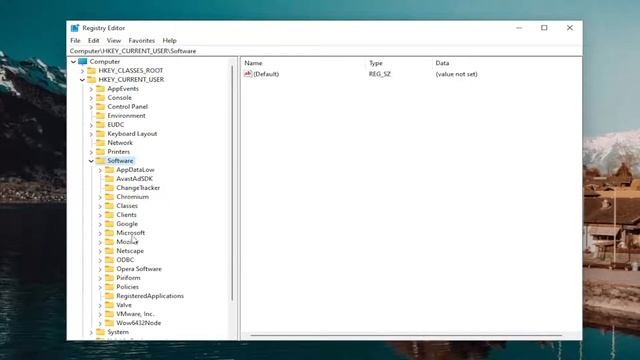Maximize the Registry Editor window
The image size is (640, 360).
tap(544, 28)
